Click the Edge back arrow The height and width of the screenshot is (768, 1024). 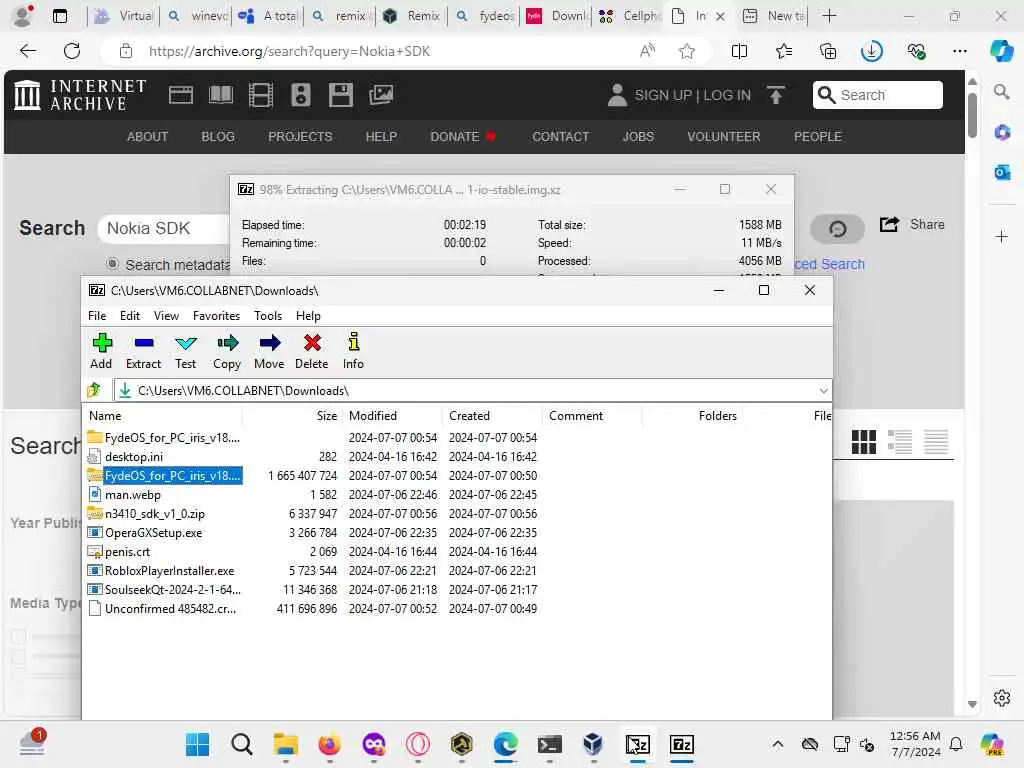coord(27,51)
